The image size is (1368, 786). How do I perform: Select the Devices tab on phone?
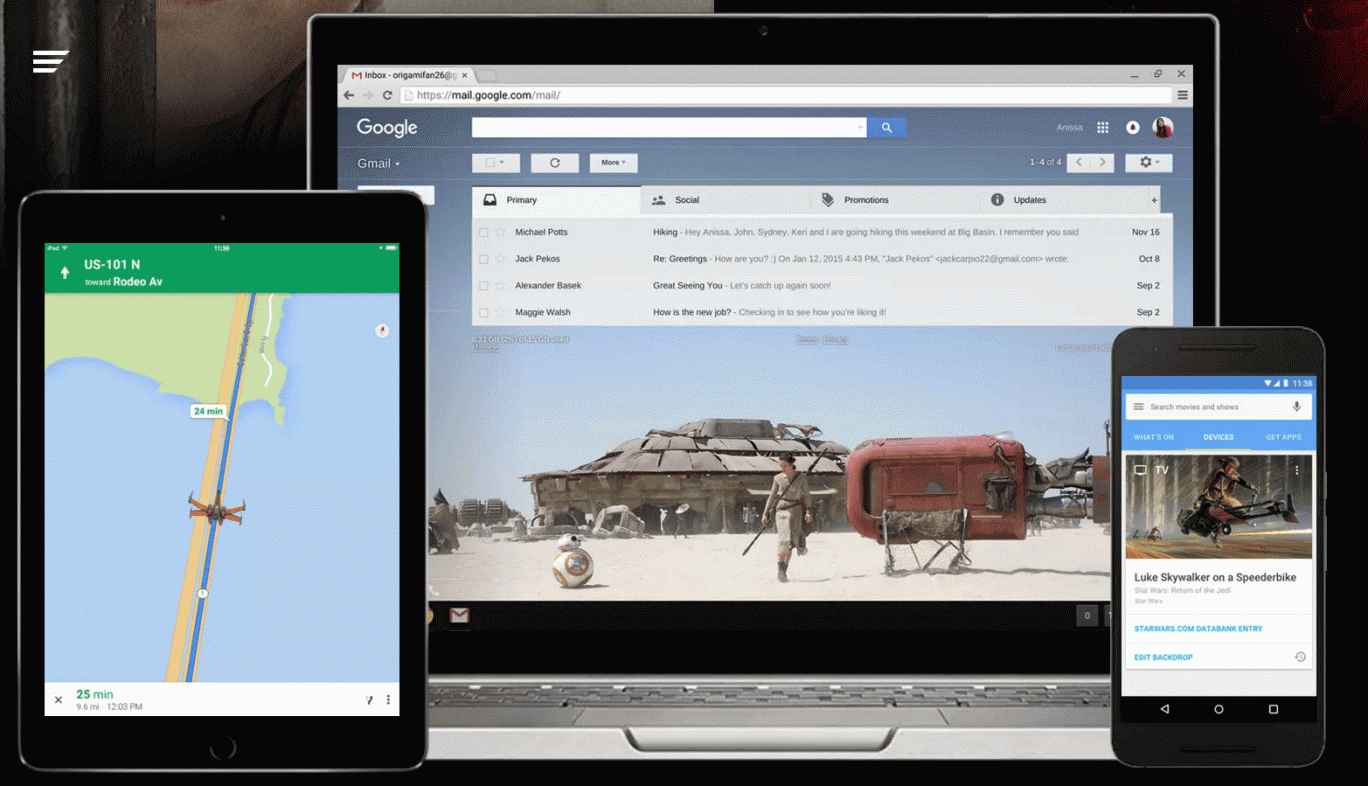1218,437
